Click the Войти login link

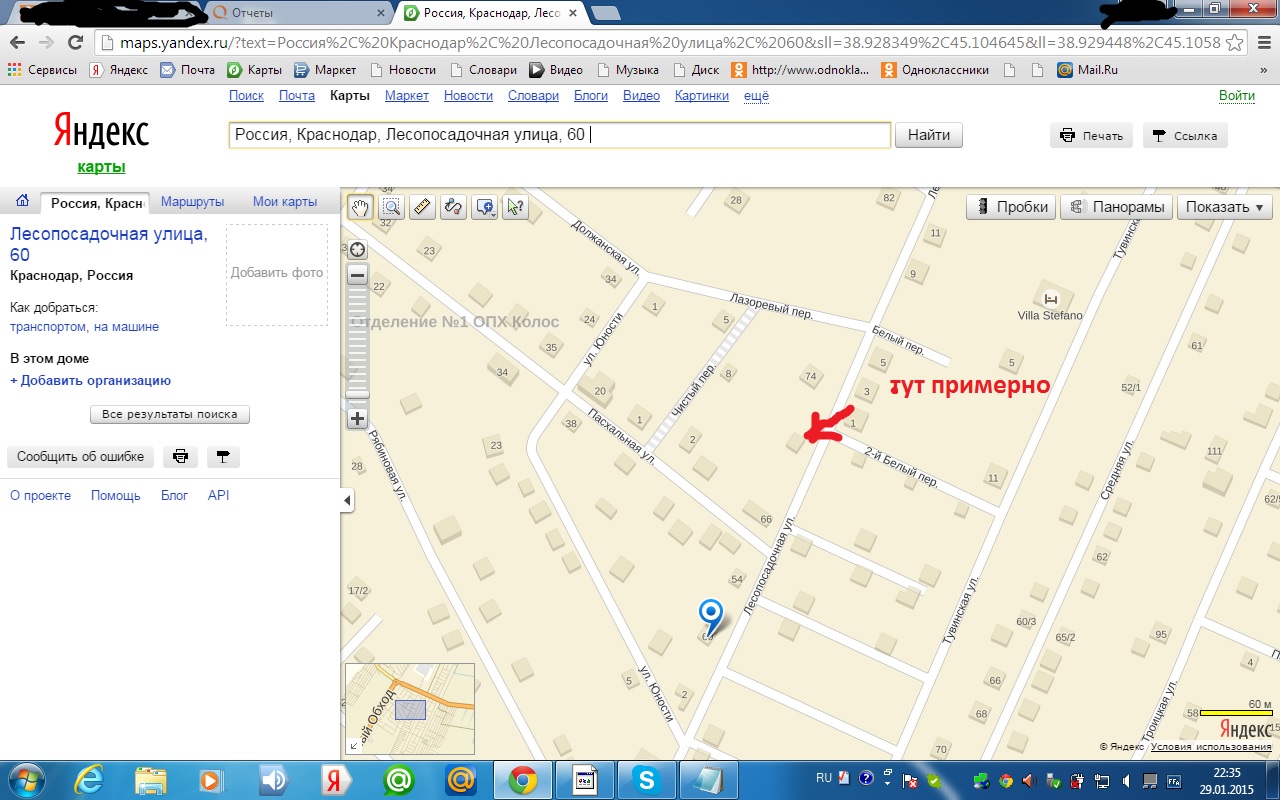(x=1237, y=96)
